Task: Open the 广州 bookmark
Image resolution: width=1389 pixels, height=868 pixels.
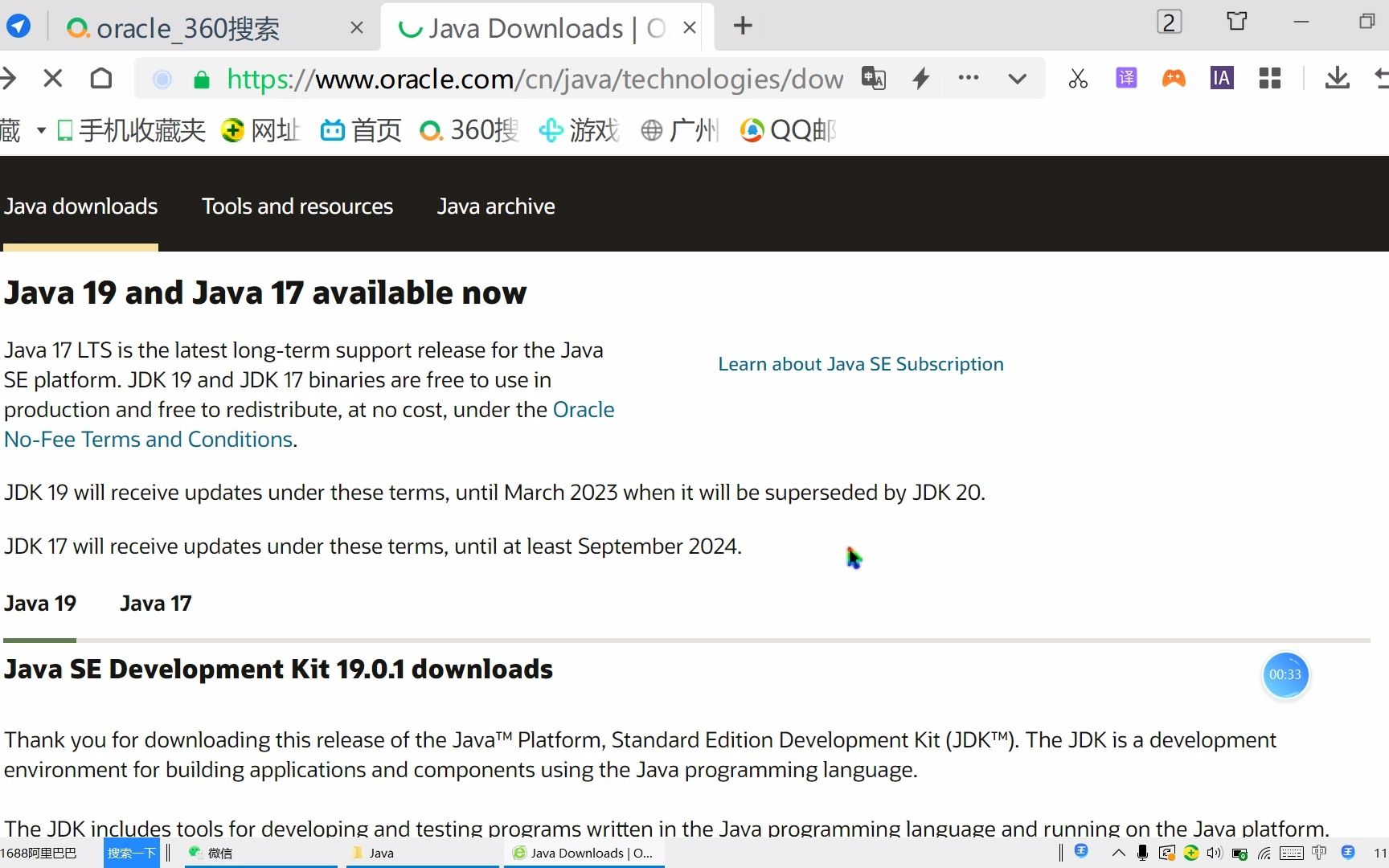Action: tap(680, 130)
